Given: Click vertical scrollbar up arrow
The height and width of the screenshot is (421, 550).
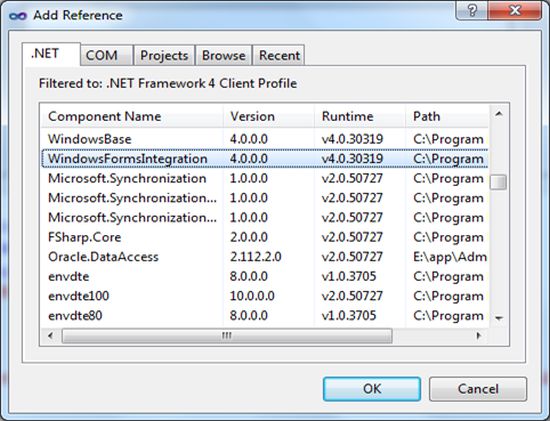Looking at the screenshot, I should (498, 114).
